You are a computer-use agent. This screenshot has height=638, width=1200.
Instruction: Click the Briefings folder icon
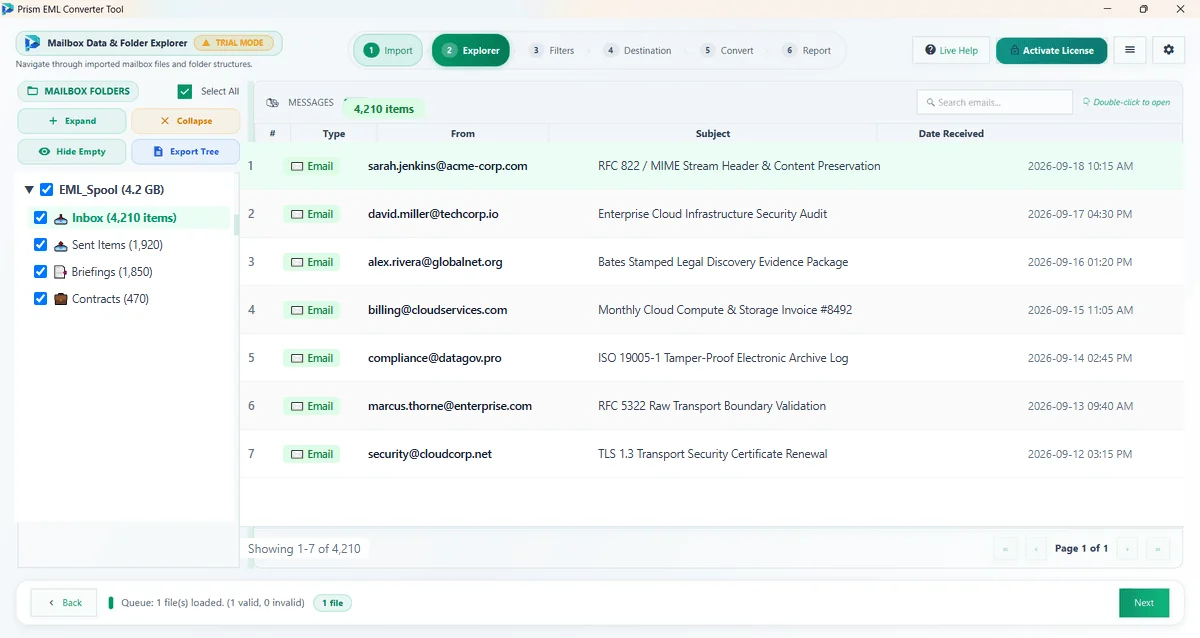tap(61, 272)
